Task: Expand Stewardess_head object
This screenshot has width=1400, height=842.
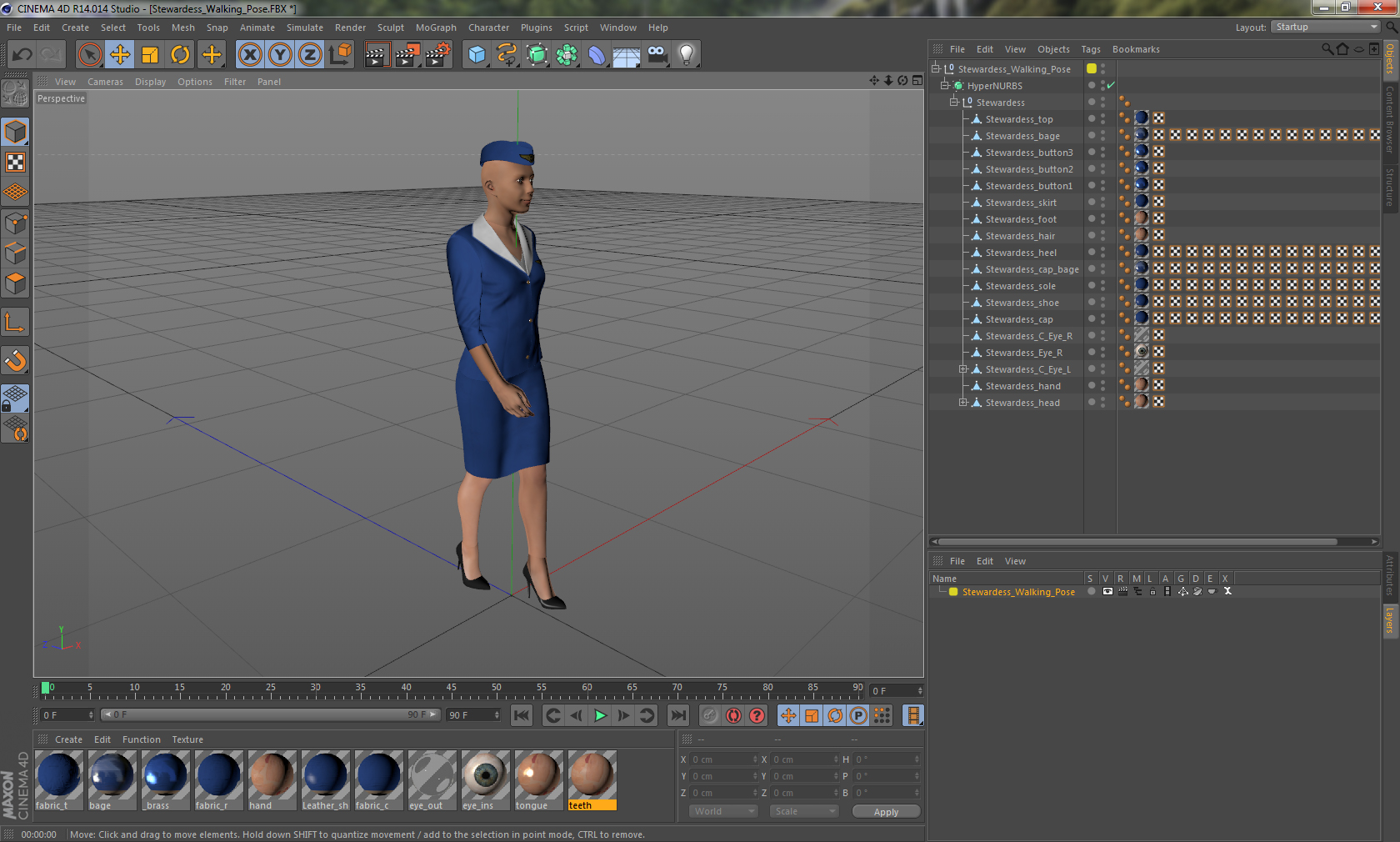Action: pos(963,402)
